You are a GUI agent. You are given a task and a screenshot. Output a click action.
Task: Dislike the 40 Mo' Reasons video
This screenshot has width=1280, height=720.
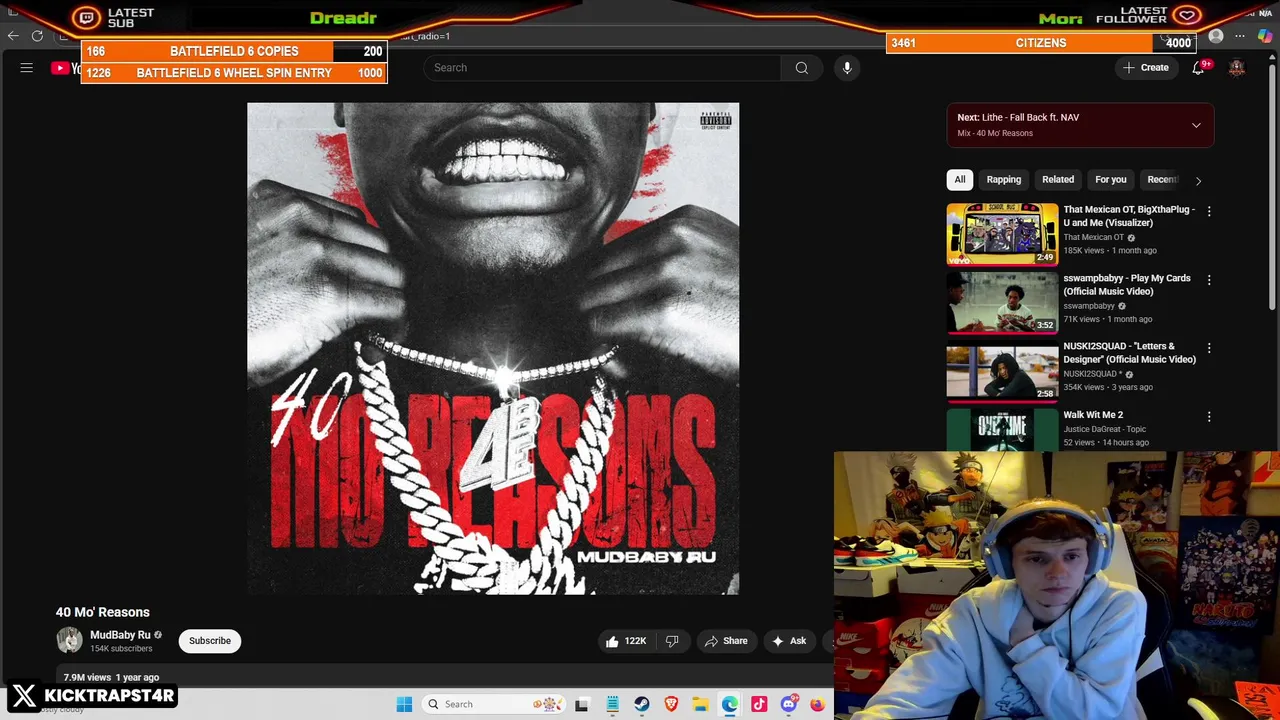coord(672,641)
